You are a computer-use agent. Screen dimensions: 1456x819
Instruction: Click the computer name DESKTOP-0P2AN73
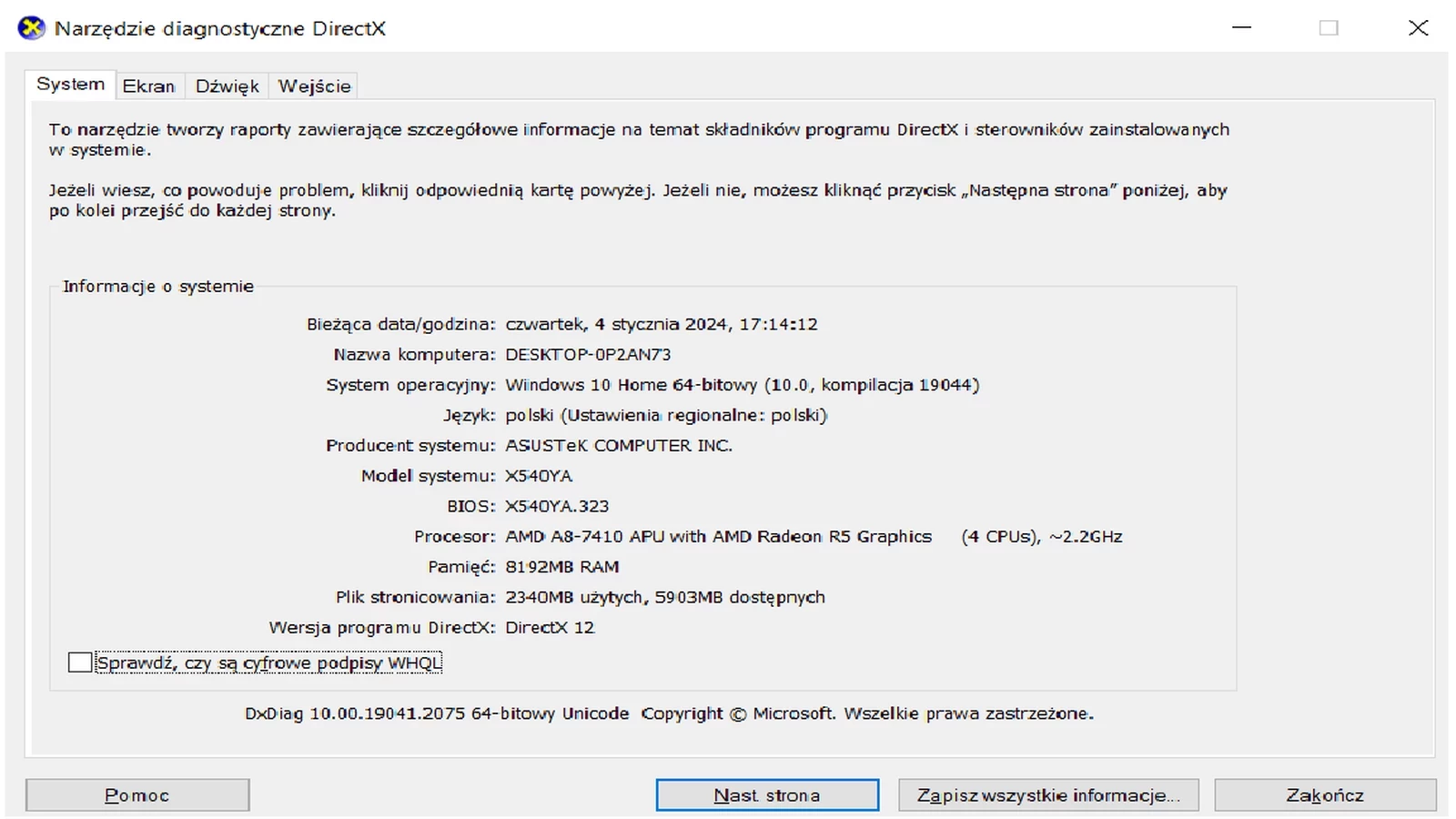pyautogui.click(x=588, y=355)
